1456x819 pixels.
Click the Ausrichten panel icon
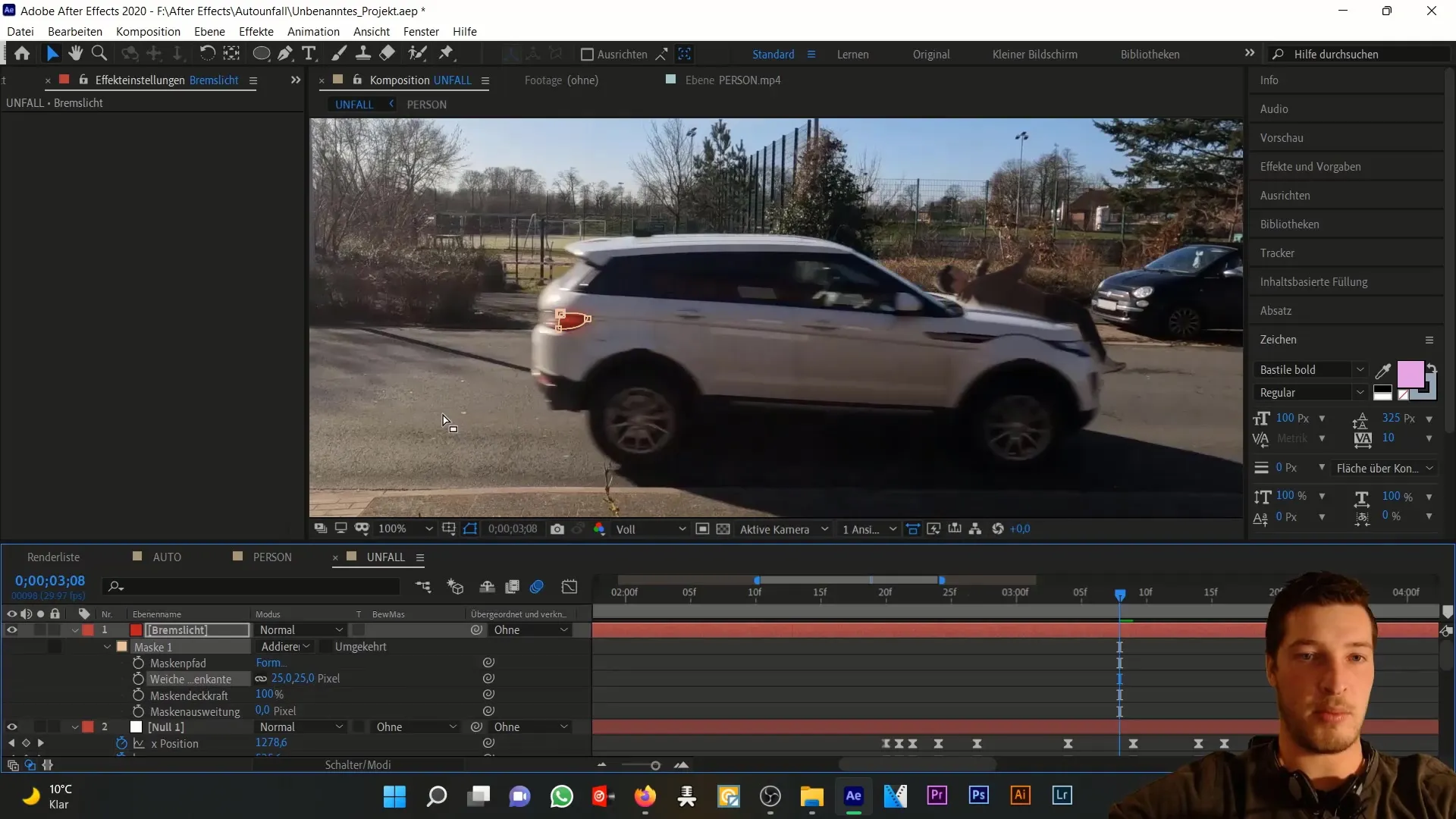pos(1289,196)
